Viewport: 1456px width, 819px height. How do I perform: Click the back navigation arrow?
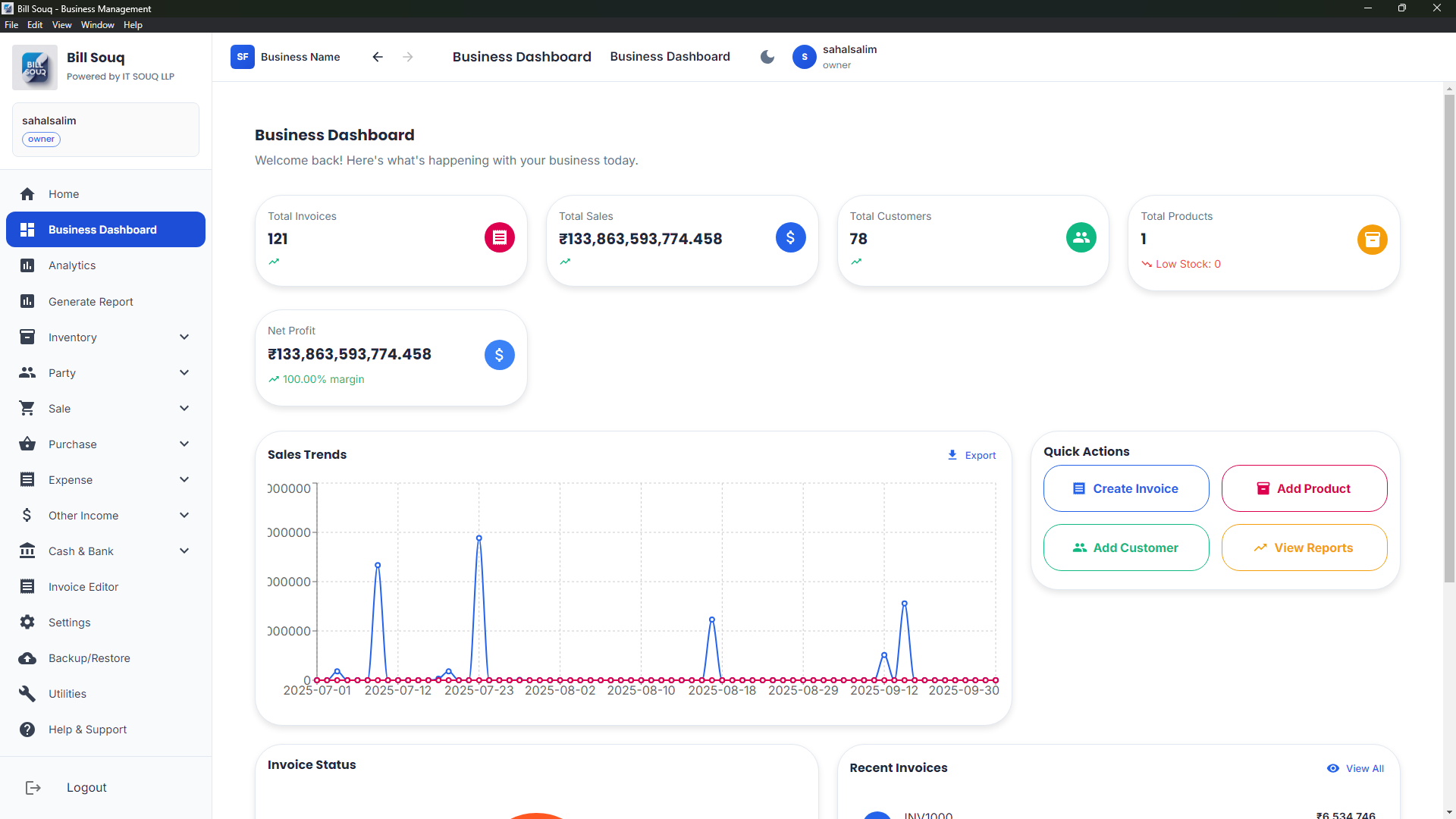tap(377, 57)
